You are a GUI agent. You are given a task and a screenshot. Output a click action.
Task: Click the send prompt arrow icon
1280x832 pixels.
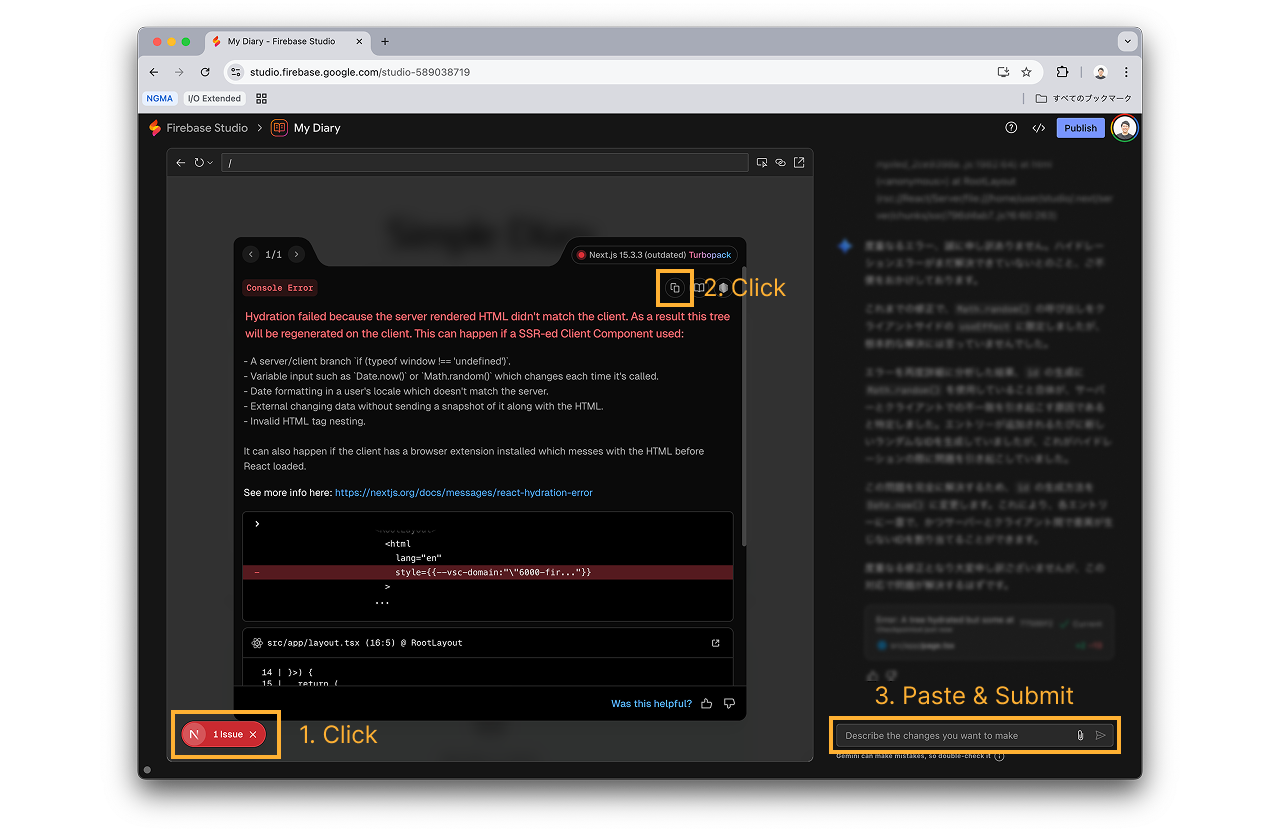(1099, 734)
